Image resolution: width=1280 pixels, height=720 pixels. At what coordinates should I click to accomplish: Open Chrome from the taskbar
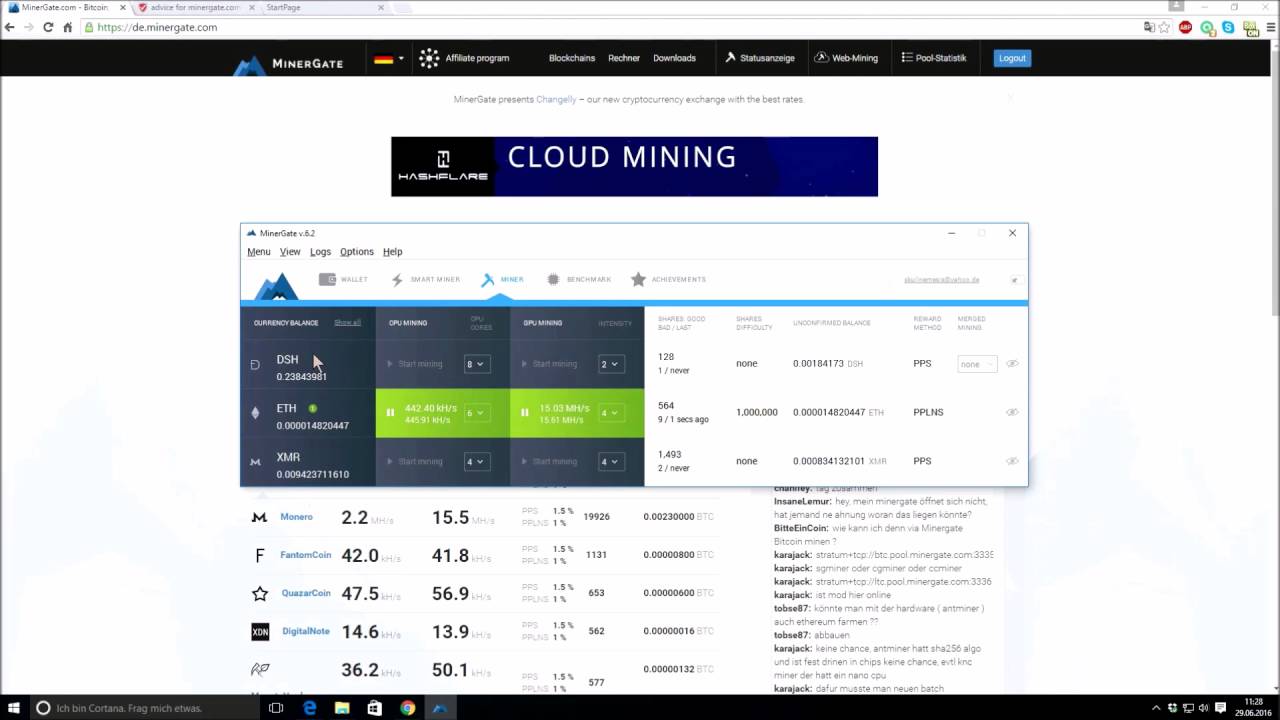pyautogui.click(x=407, y=708)
